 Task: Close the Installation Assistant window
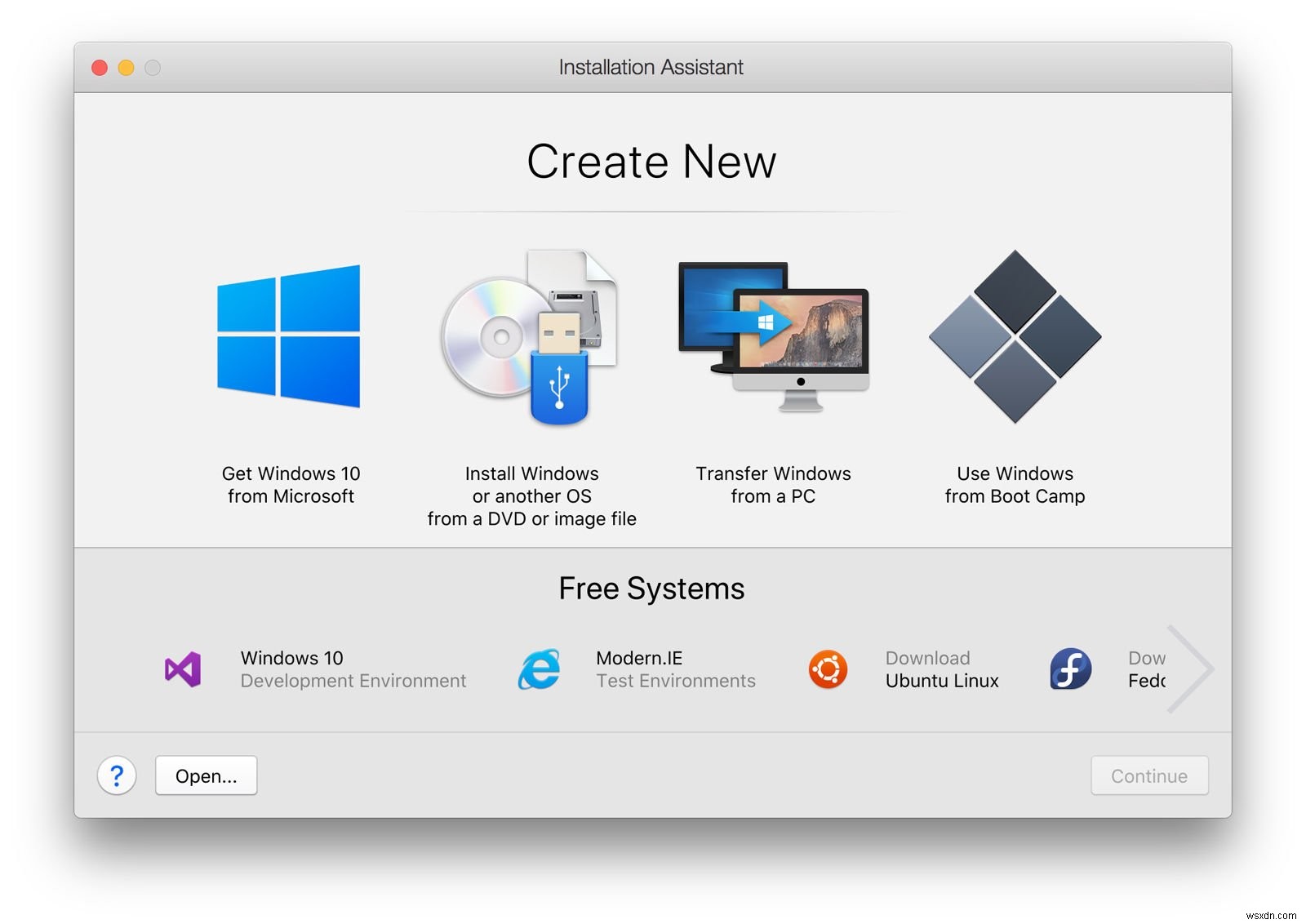(99, 68)
